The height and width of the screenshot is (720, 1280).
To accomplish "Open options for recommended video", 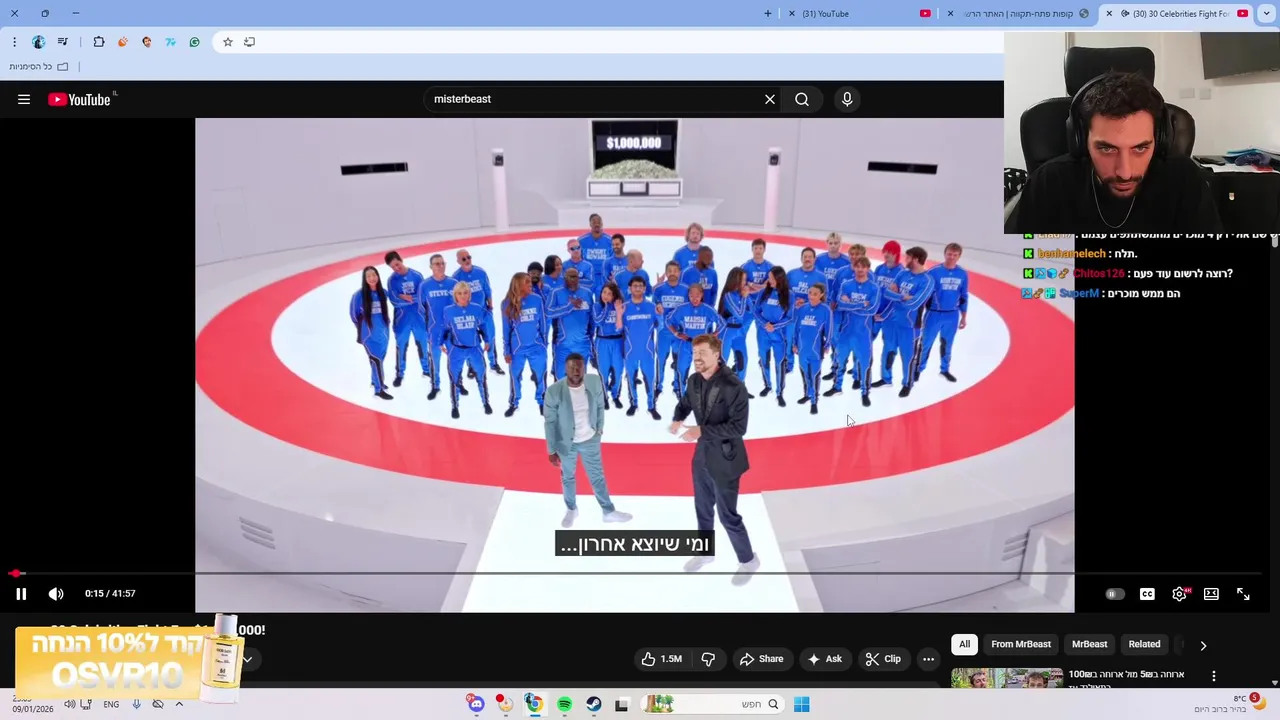I will click(1213, 676).
